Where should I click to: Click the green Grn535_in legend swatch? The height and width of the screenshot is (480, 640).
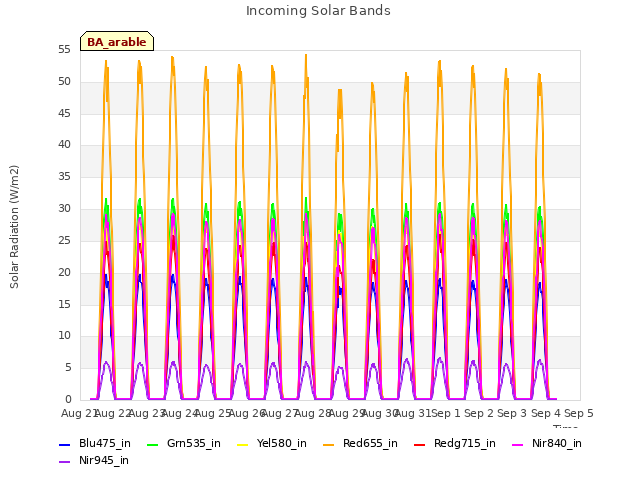[152, 444]
